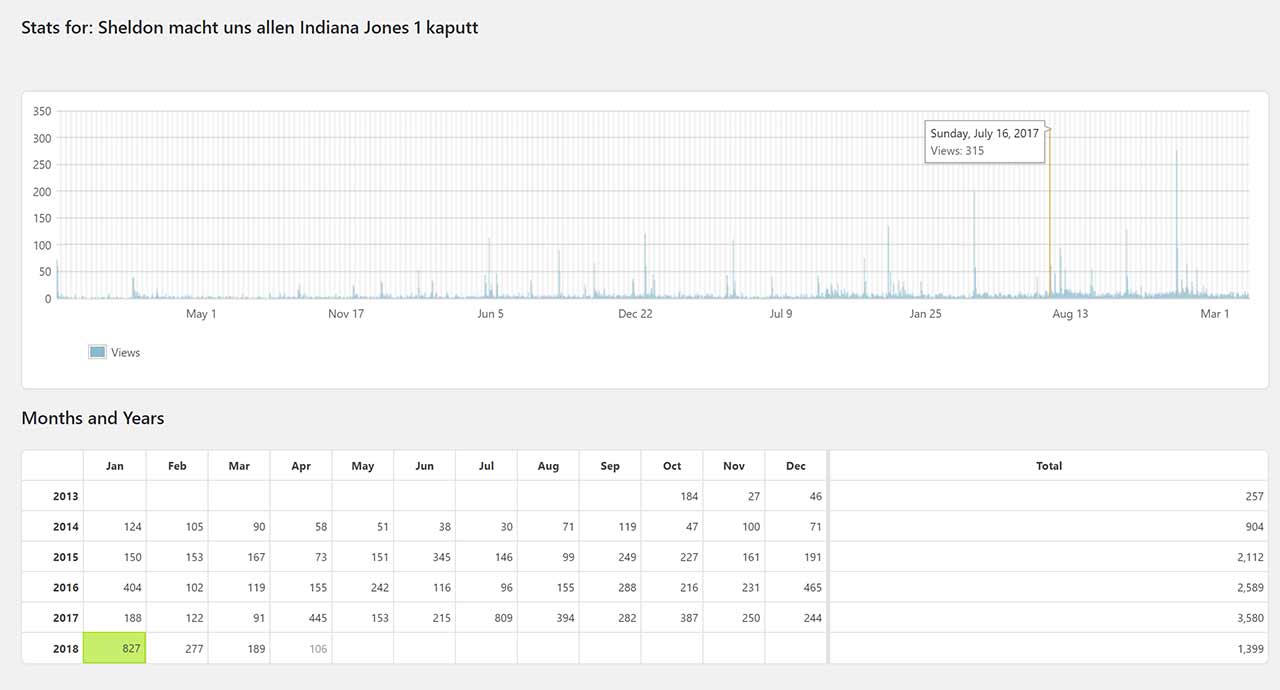Image resolution: width=1280 pixels, height=690 pixels.
Task: Click the 124 cell for January 2014
Action: [x=115, y=527]
